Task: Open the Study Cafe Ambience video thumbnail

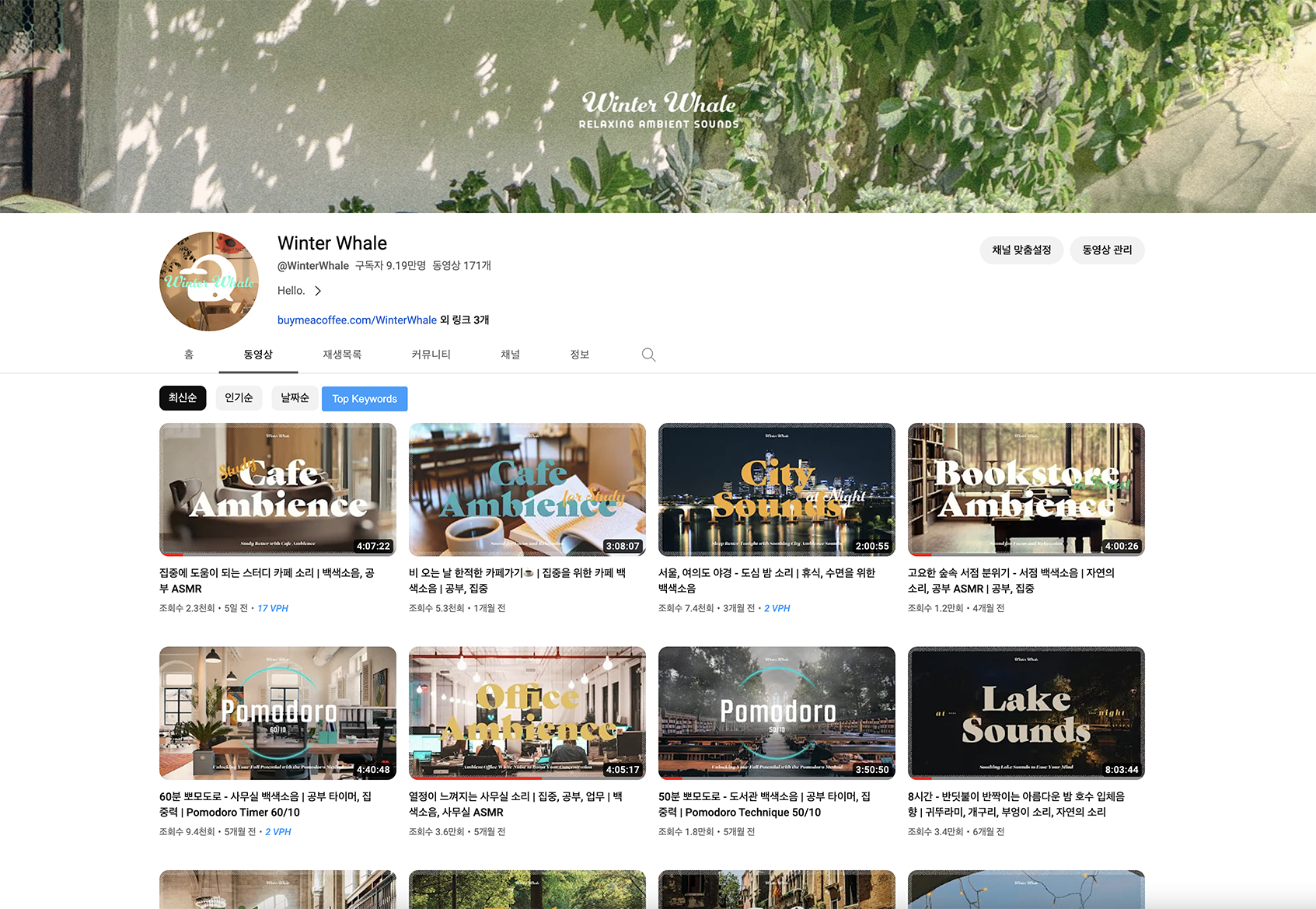Action: pos(278,490)
